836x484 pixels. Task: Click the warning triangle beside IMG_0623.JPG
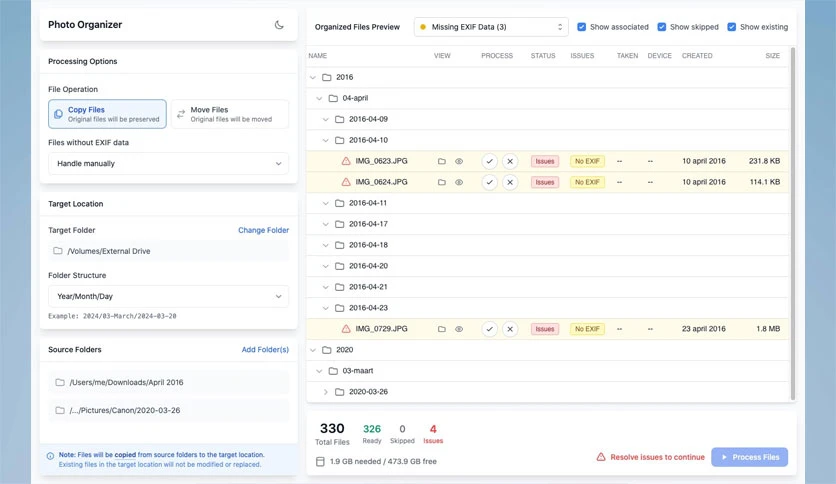[346, 161]
